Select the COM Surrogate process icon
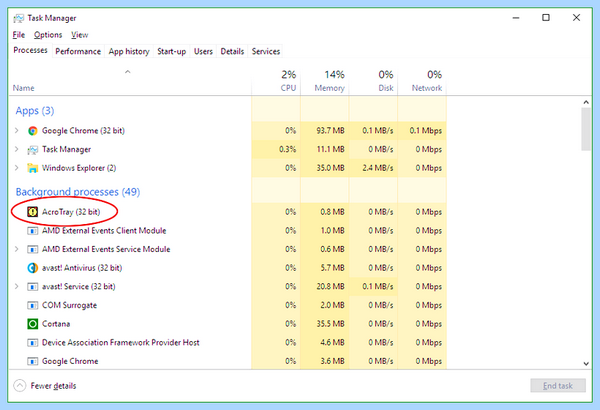 click(33, 305)
